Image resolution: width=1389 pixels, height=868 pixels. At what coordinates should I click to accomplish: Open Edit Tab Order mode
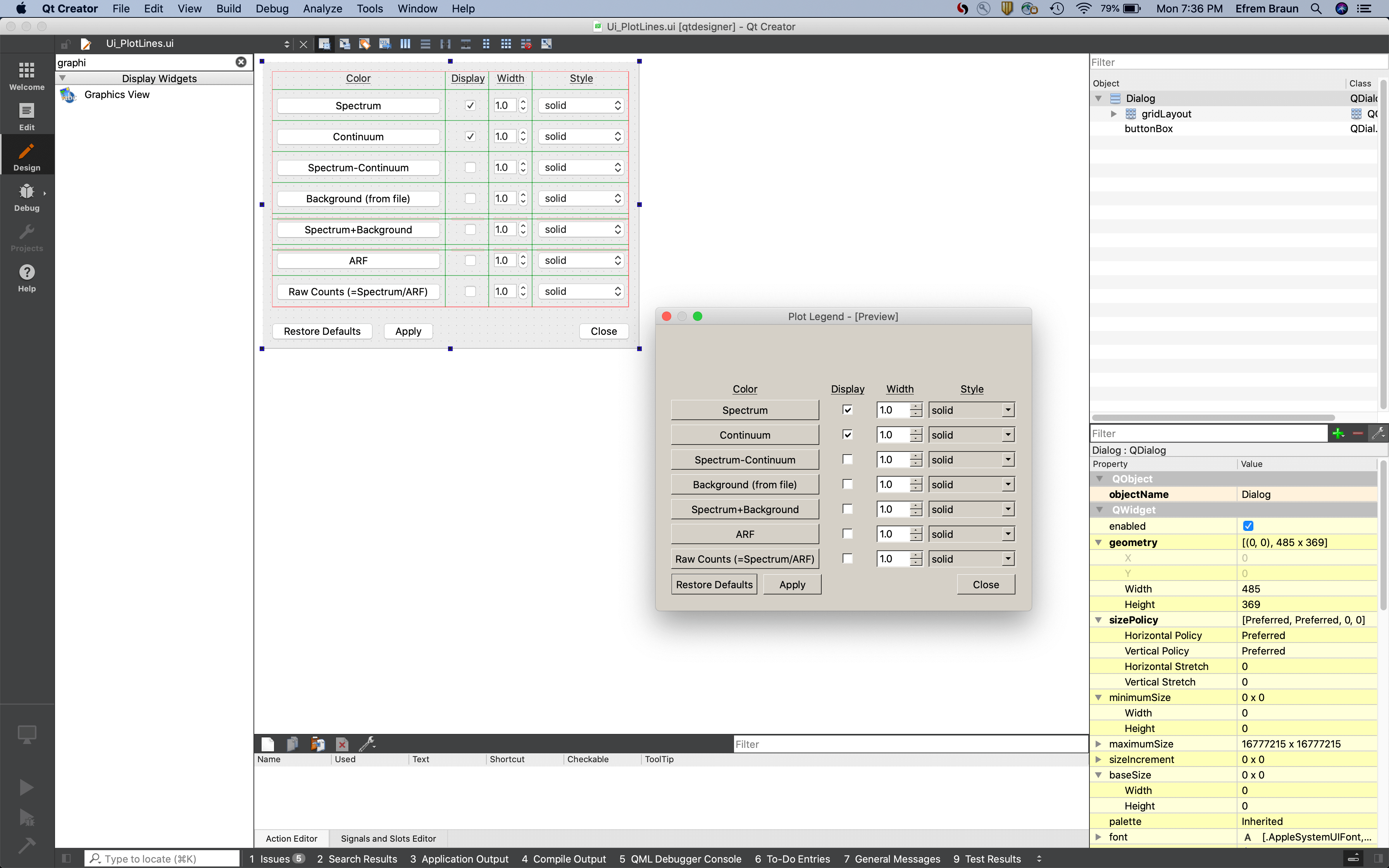[384, 44]
